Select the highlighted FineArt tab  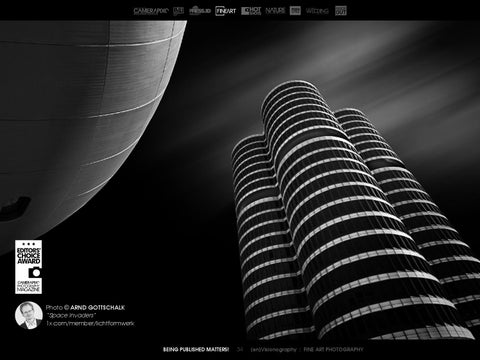click(x=226, y=11)
